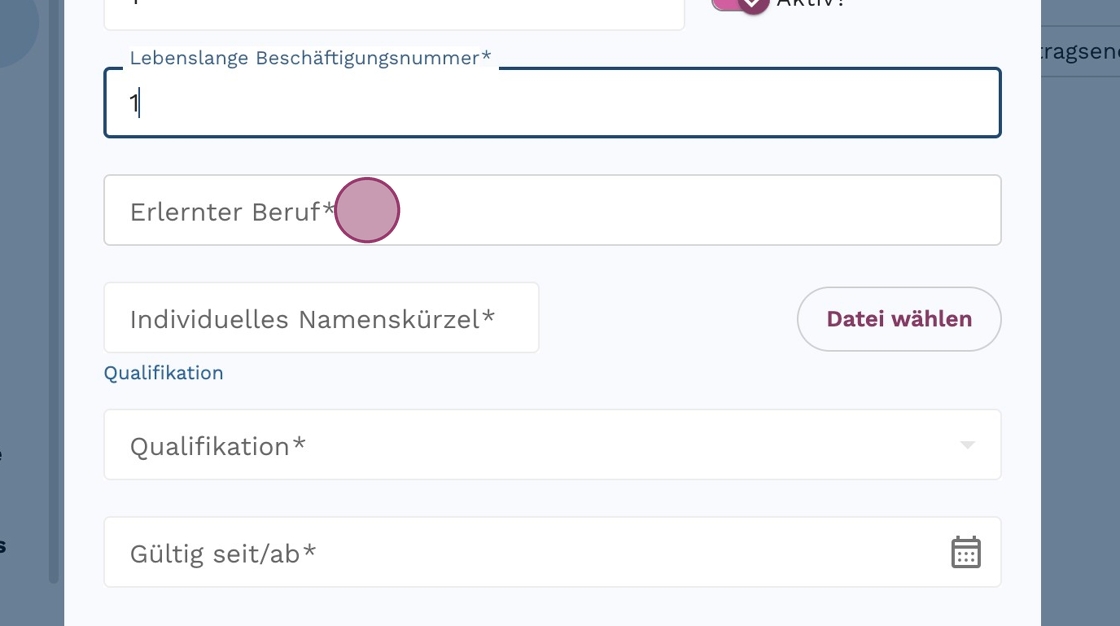This screenshot has width=1120, height=626.
Task: Click the Gültig seit/ab date field
Action: click(x=520, y=552)
